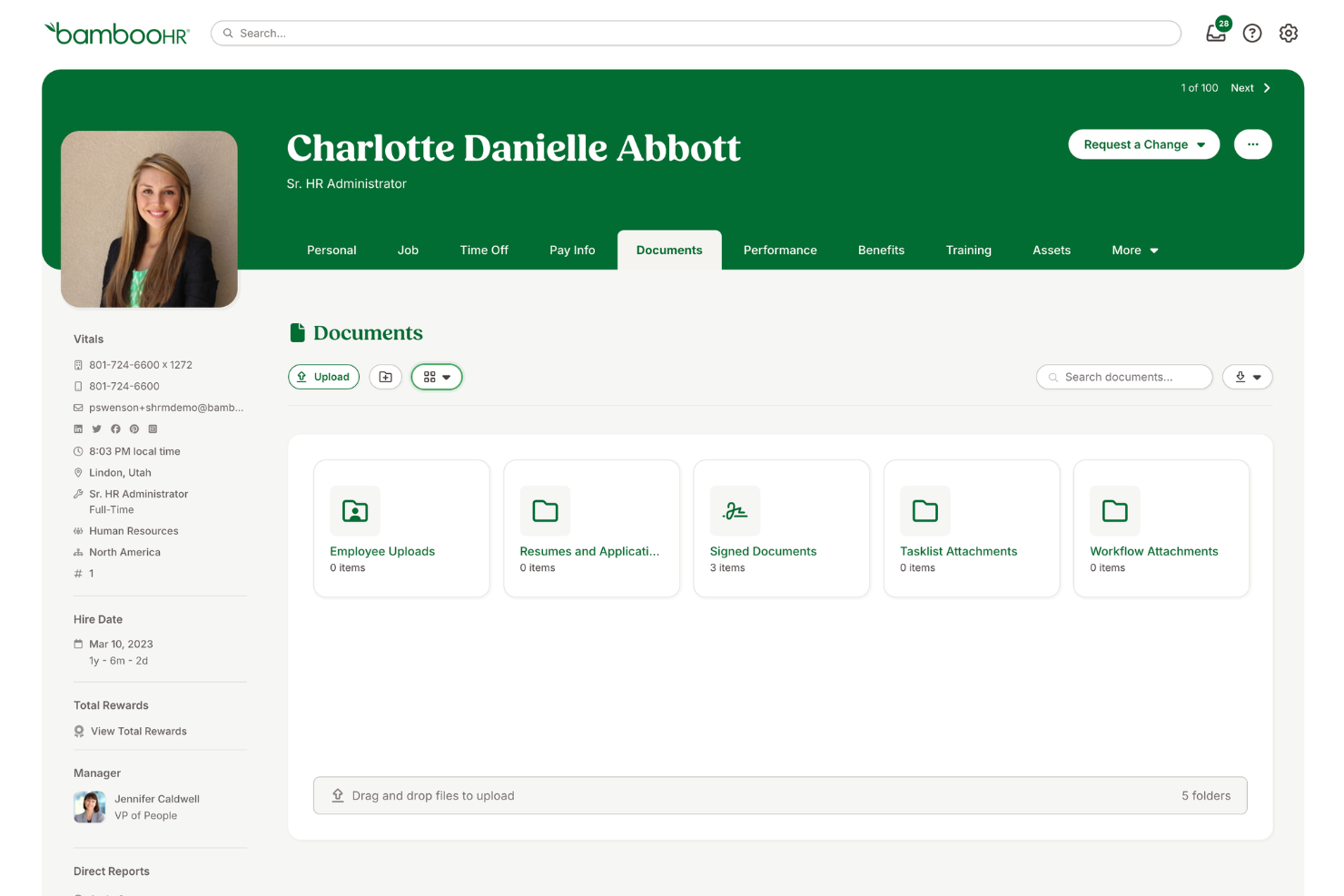The image size is (1344, 896).
Task: Click the create new folder icon
Action: tap(385, 376)
